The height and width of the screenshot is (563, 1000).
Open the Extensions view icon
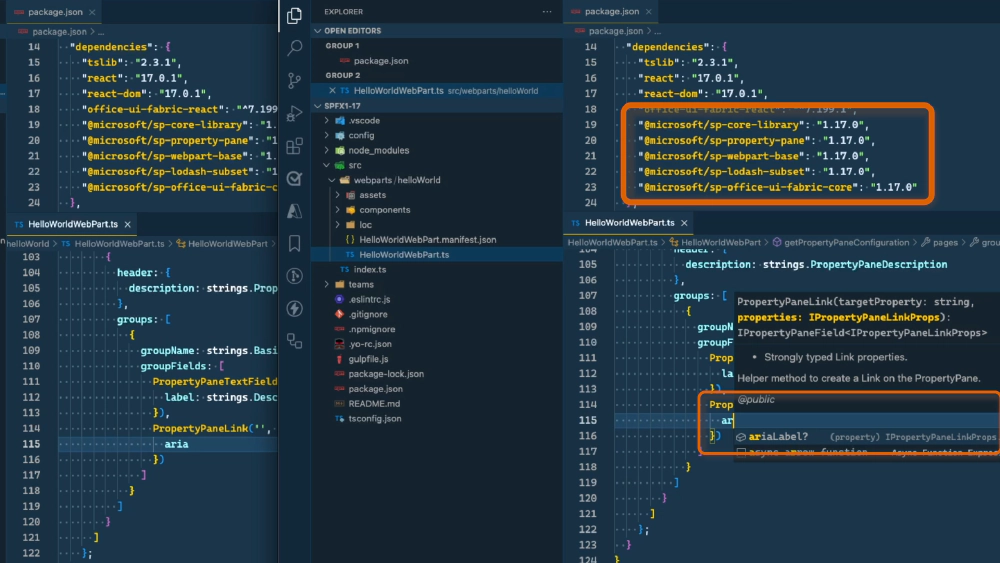(x=294, y=146)
